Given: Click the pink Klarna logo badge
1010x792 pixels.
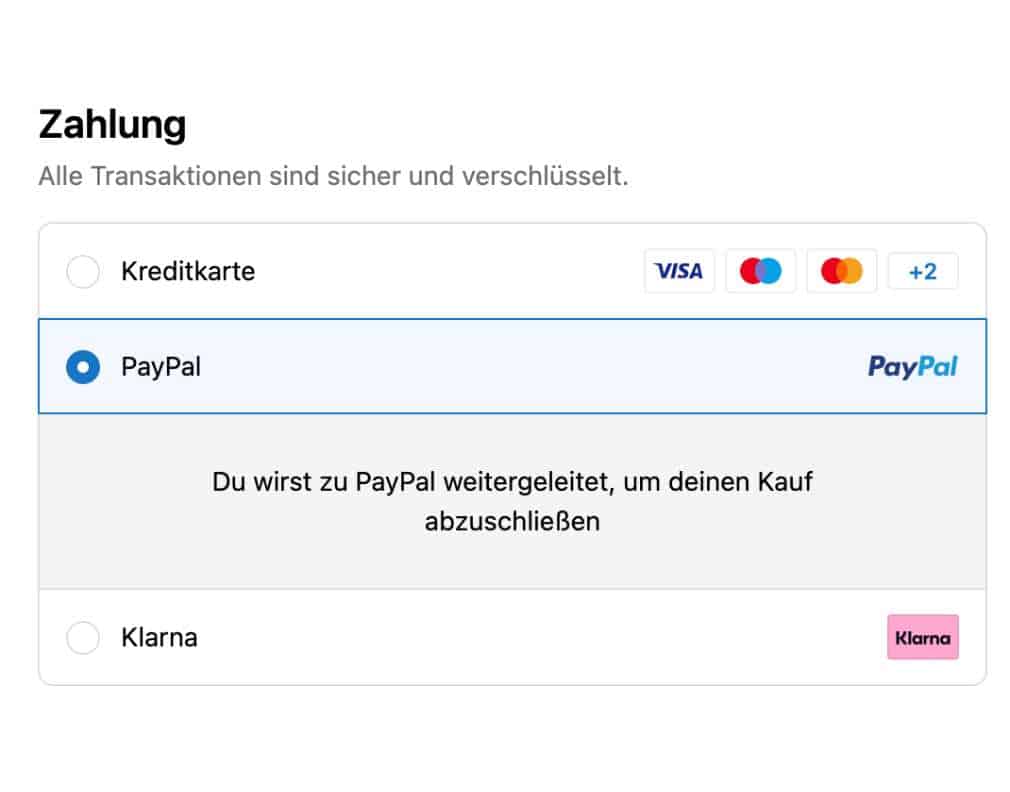Looking at the screenshot, I should [922, 637].
